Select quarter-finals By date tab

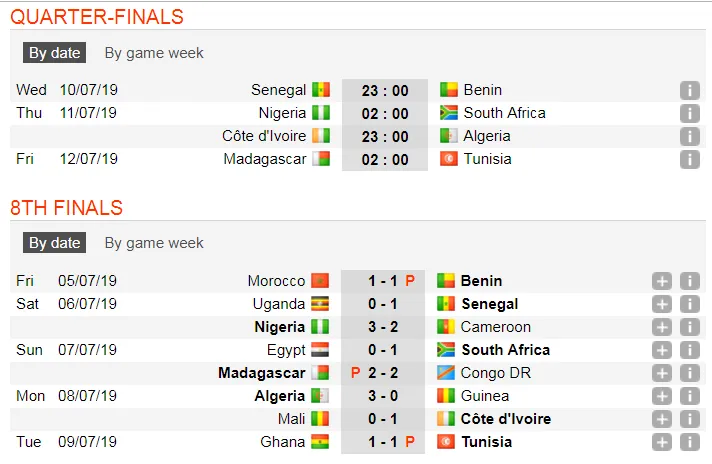click(x=54, y=53)
